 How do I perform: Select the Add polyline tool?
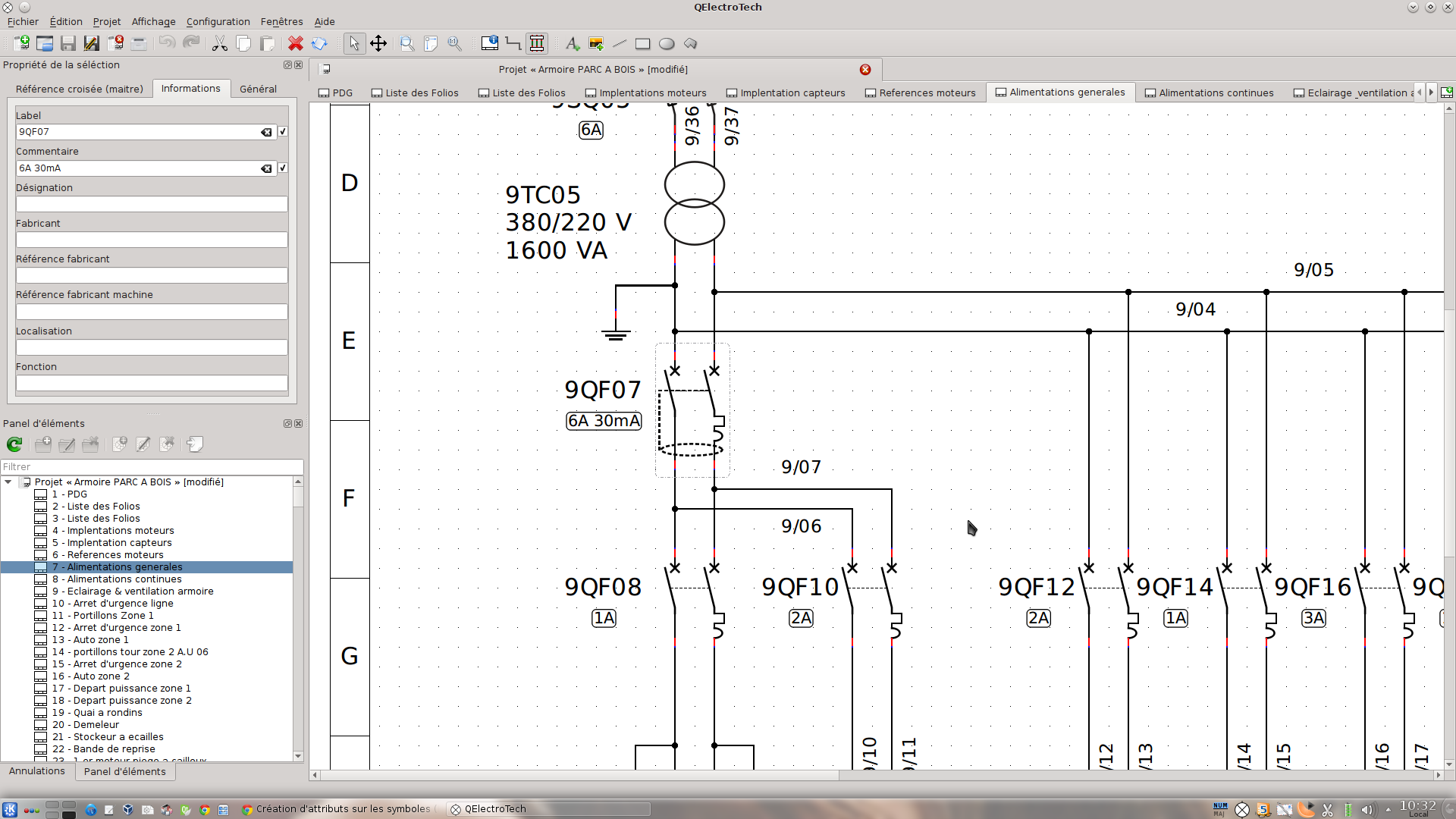point(690,43)
